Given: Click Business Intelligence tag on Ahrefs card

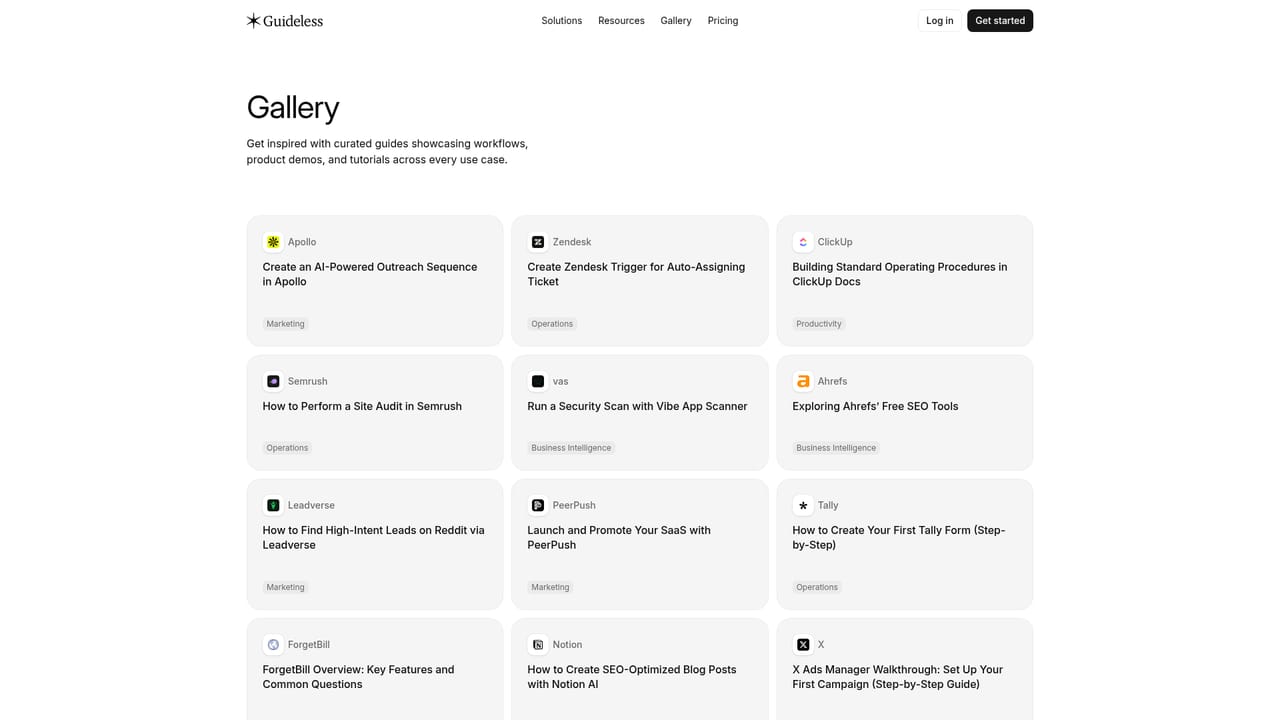Looking at the screenshot, I should click(x=836, y=448).
